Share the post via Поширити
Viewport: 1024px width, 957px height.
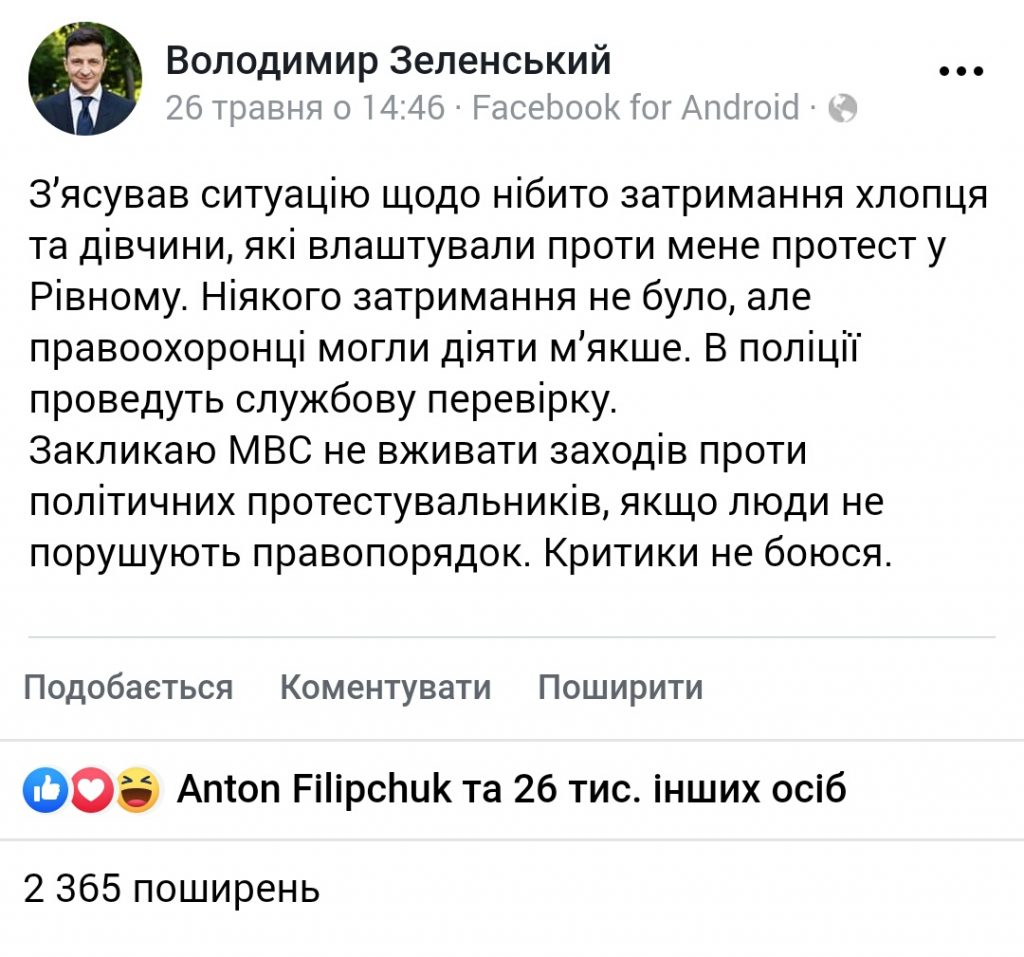point(620,687)
